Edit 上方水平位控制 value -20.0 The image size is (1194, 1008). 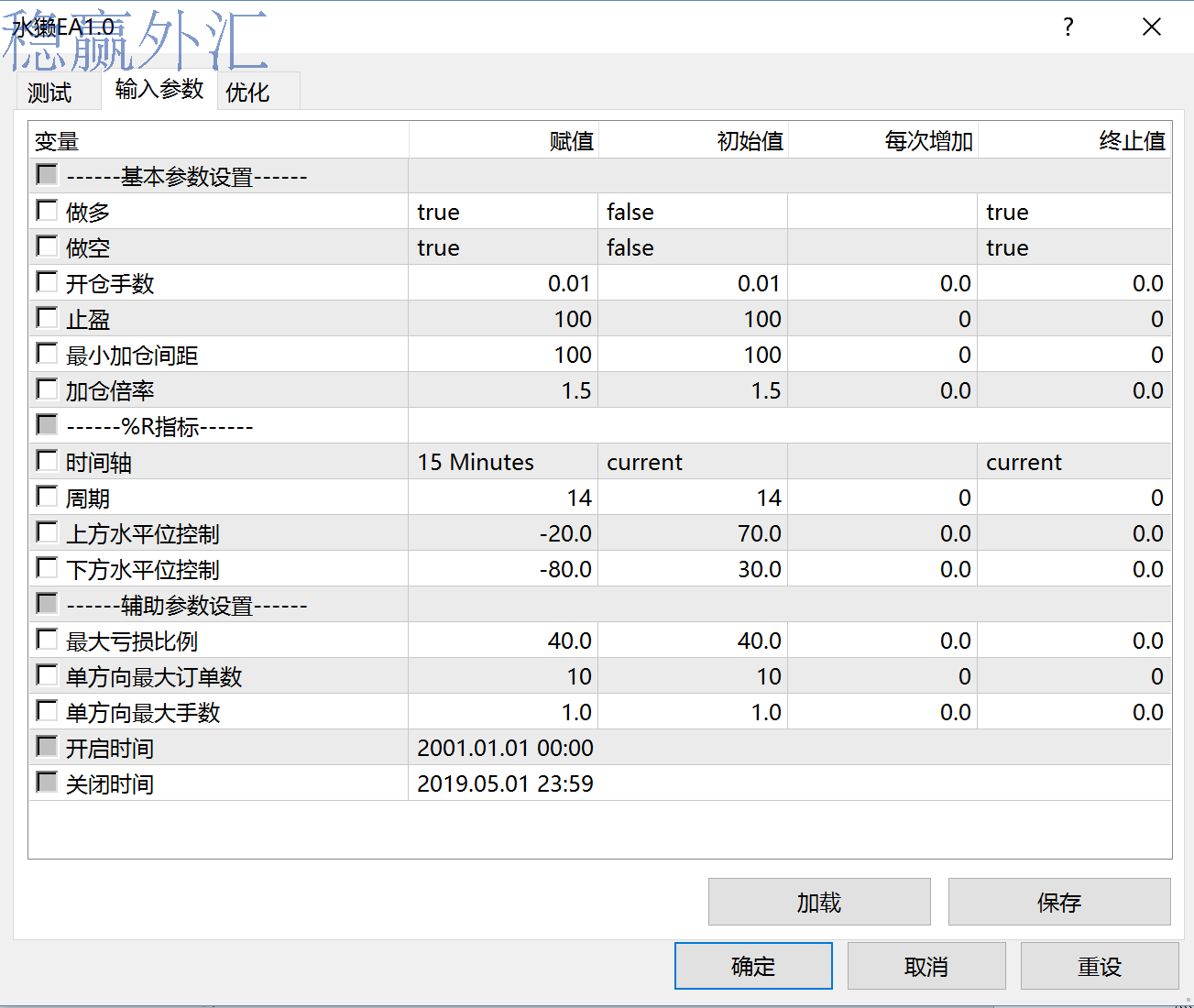[x=503, y=533]
